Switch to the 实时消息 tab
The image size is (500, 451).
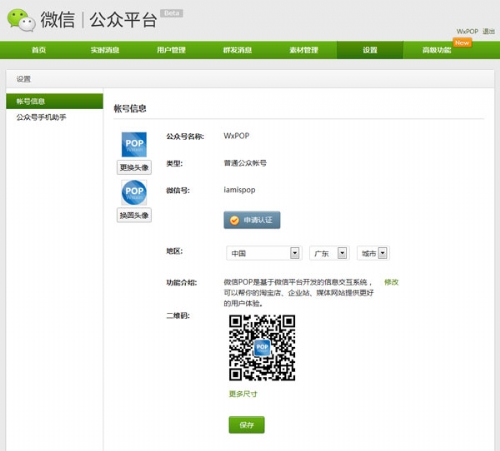pos(105,50)
